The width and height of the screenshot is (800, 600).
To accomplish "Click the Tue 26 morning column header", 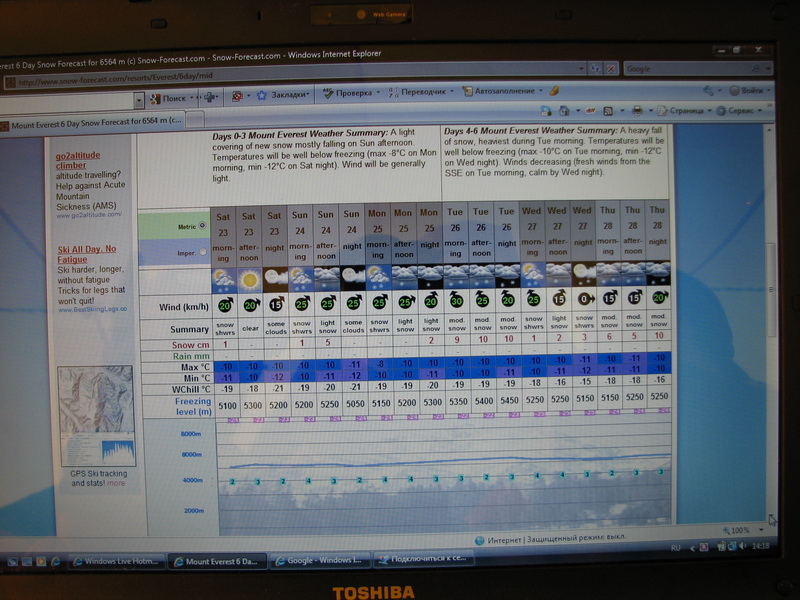I will coord(455,232).
